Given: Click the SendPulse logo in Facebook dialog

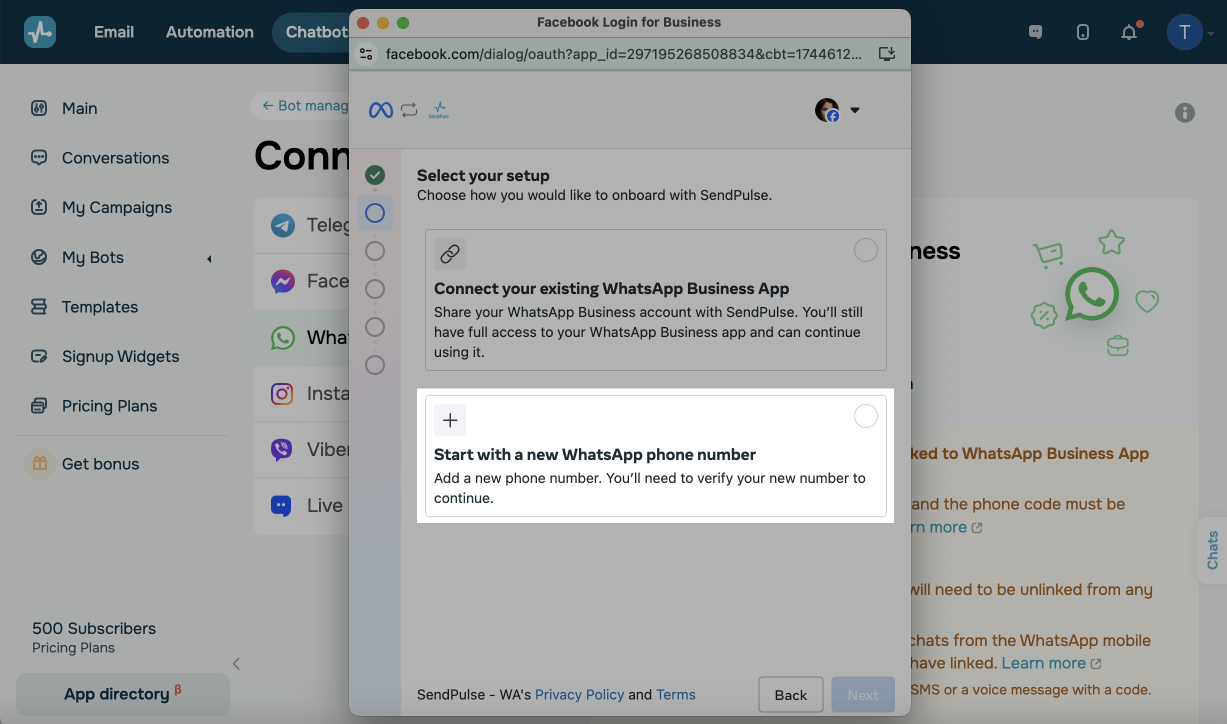Looking at the screenshot, I should click(x=438, y=110).
